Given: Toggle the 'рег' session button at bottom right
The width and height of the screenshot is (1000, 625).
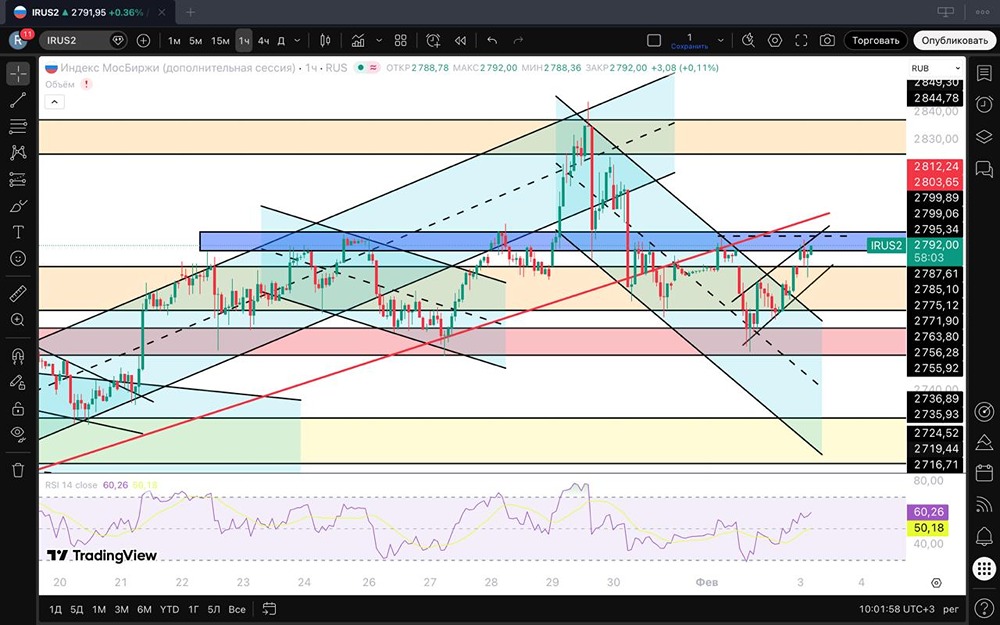Looking at the screenshot, I should coord(950,609).
